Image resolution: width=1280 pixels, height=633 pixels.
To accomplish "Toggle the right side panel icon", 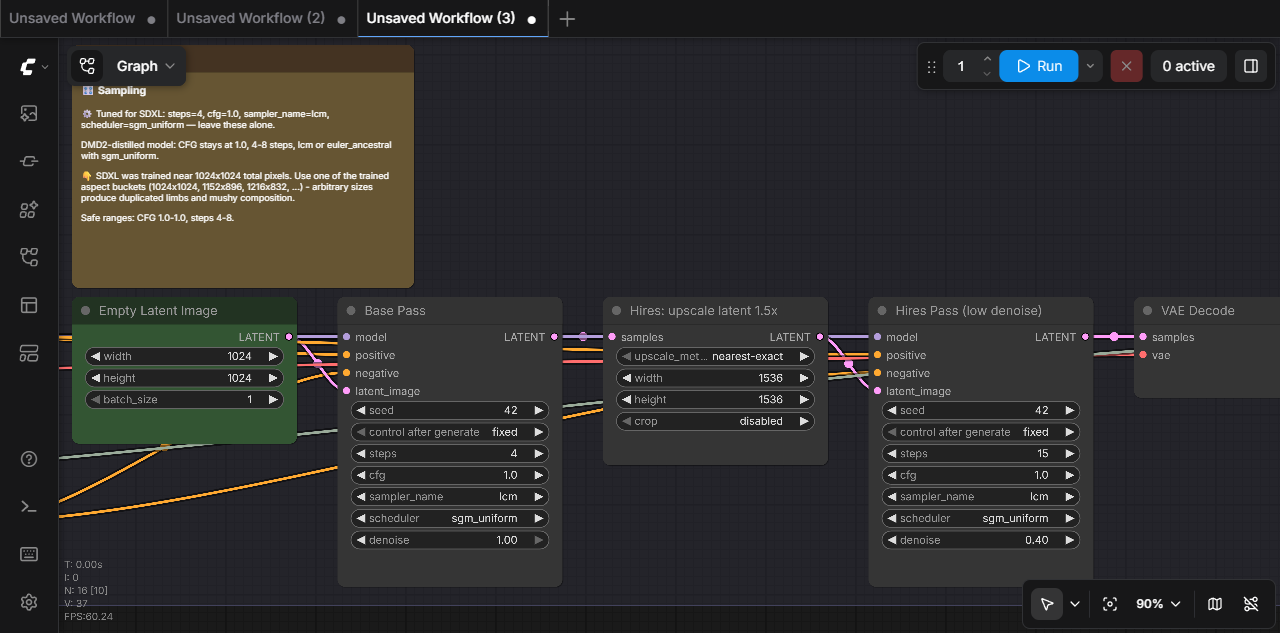I will coord(1251,66).
